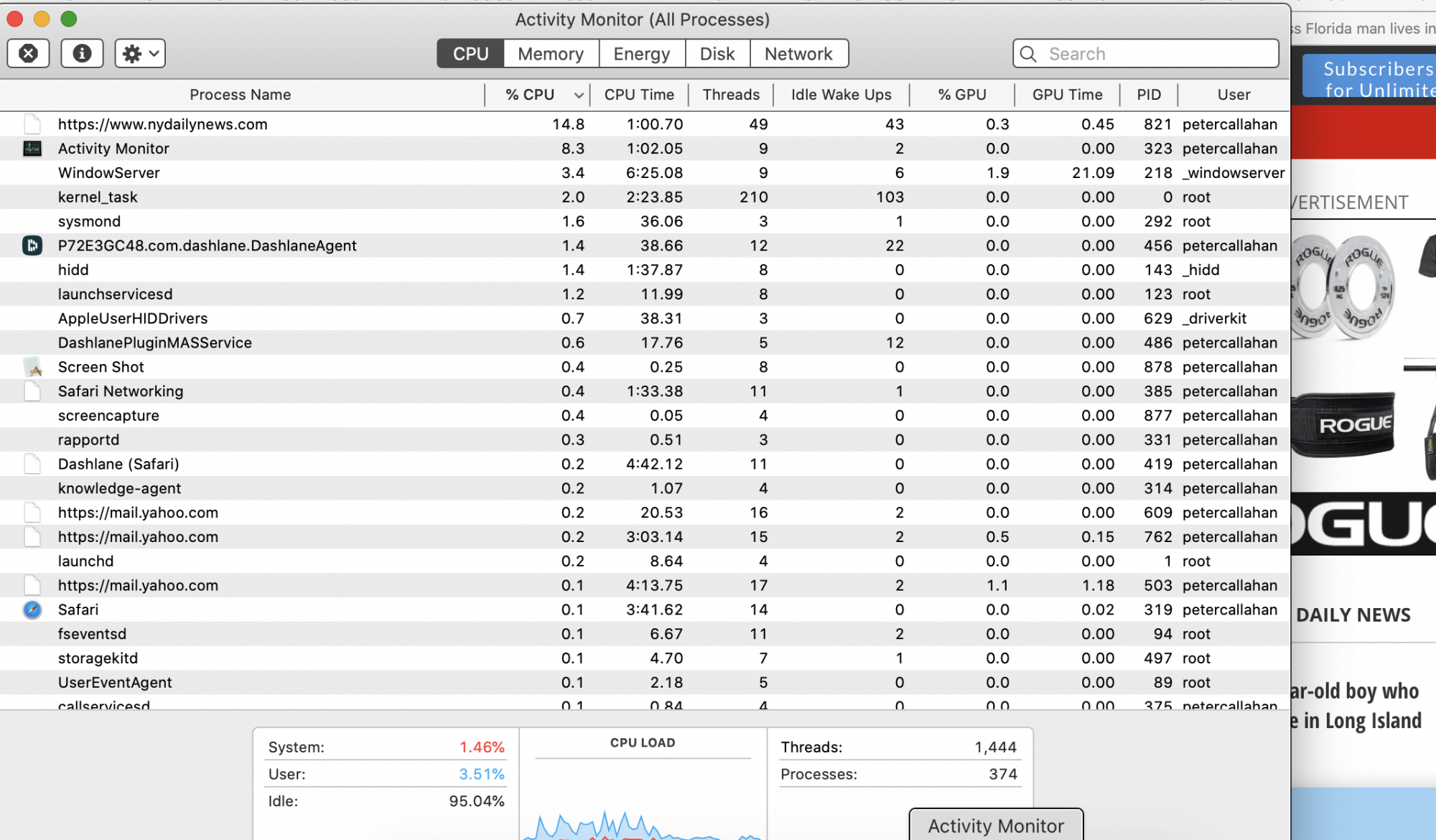Viewport: 1436px width, 840px height.
Task: Click the Dashlane agent process icon
Action: [32, 246]
